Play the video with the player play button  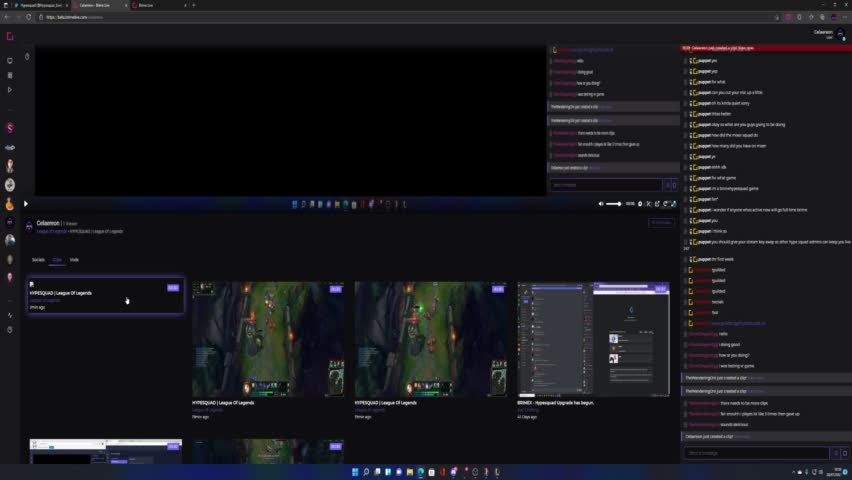coord(26,204)
